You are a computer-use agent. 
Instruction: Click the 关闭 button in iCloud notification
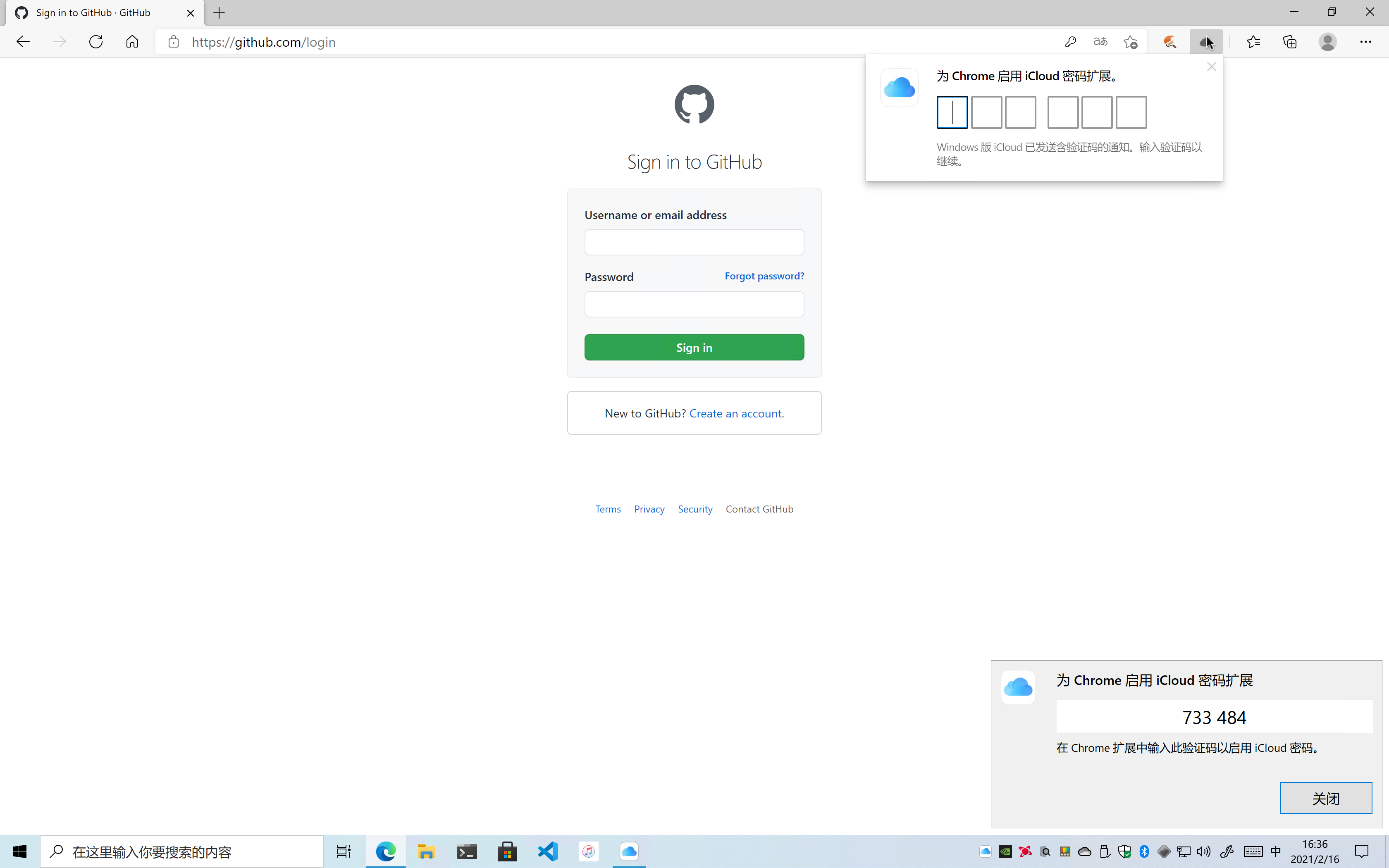[1326, 798]
